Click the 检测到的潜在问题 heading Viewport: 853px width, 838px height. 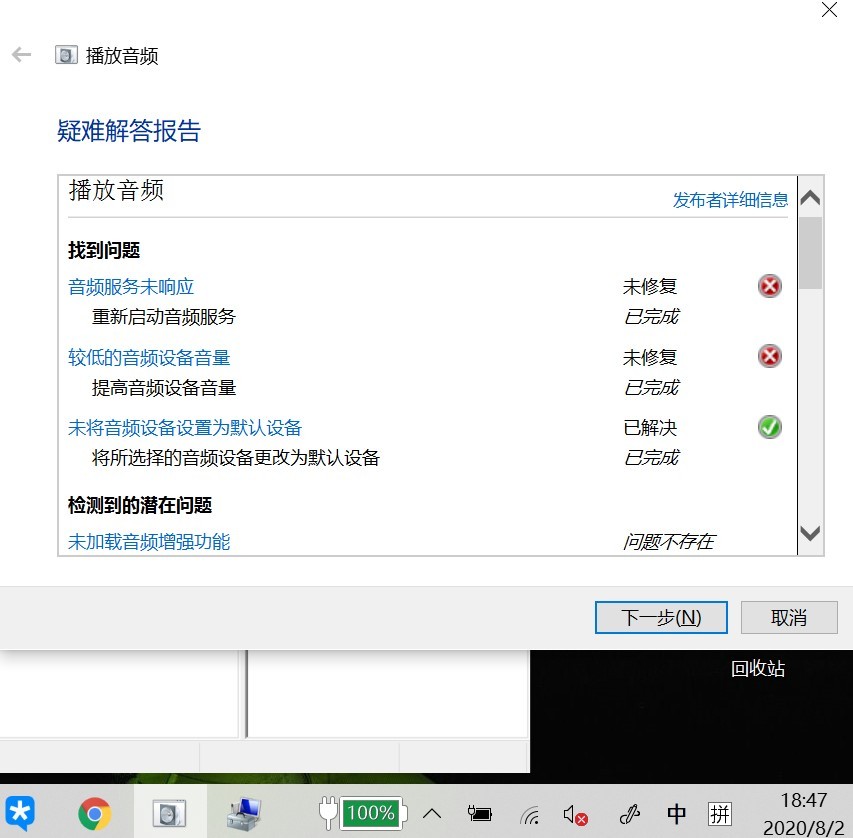[140, 505]
